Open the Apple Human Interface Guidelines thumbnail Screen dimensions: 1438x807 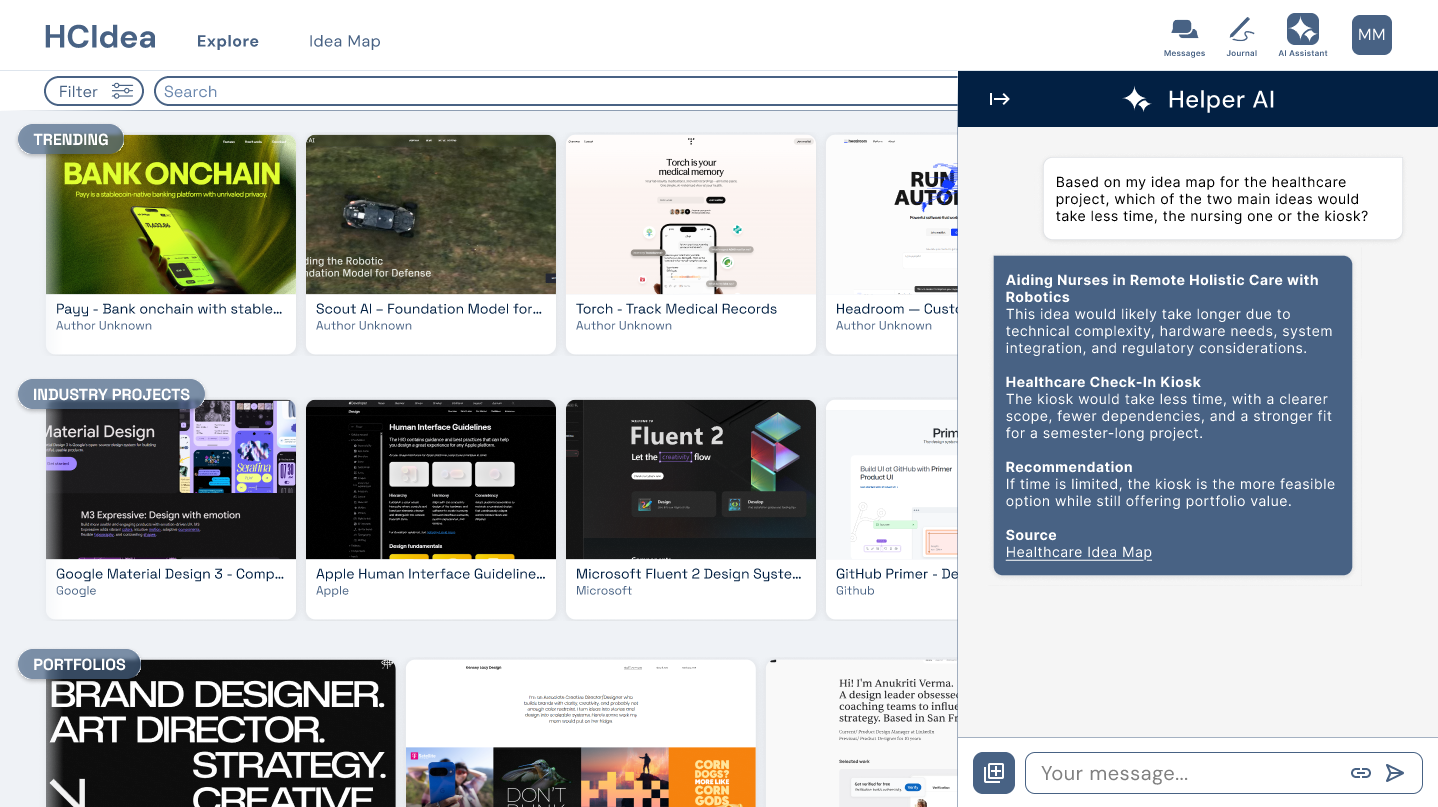[x=431, y=479]
